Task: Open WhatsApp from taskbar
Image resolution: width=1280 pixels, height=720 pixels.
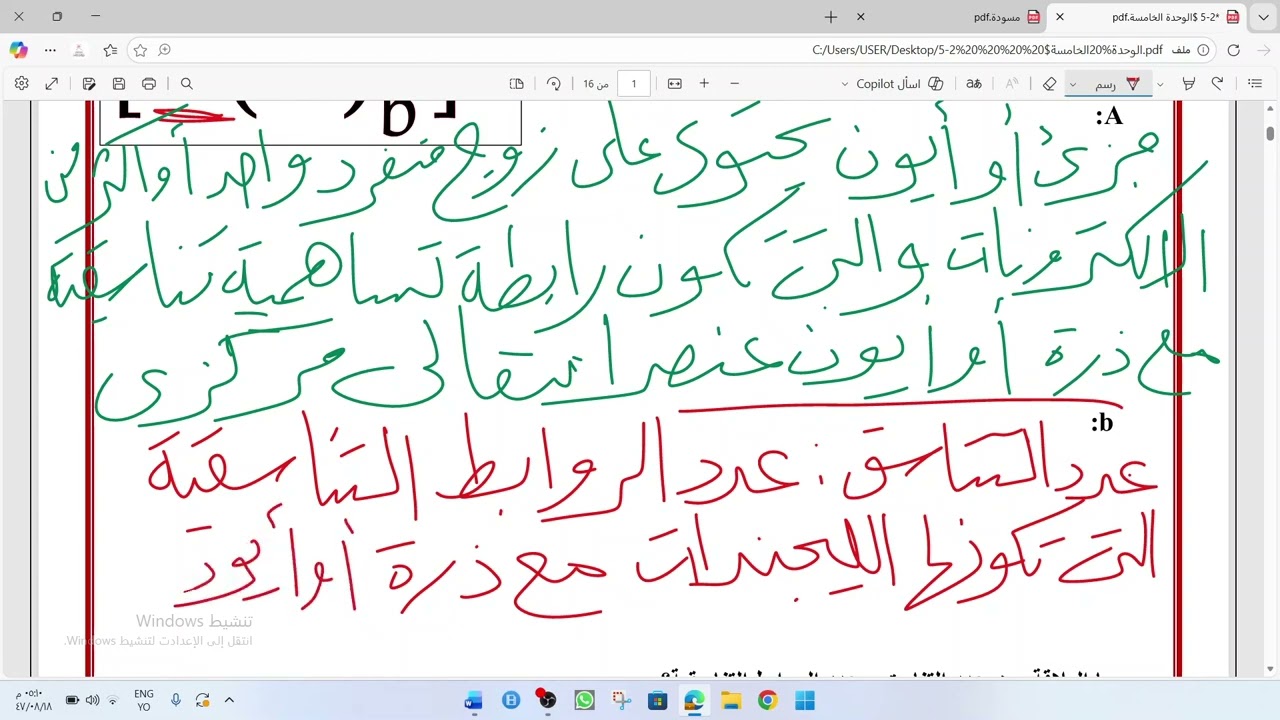Action: tap(584, 701)
